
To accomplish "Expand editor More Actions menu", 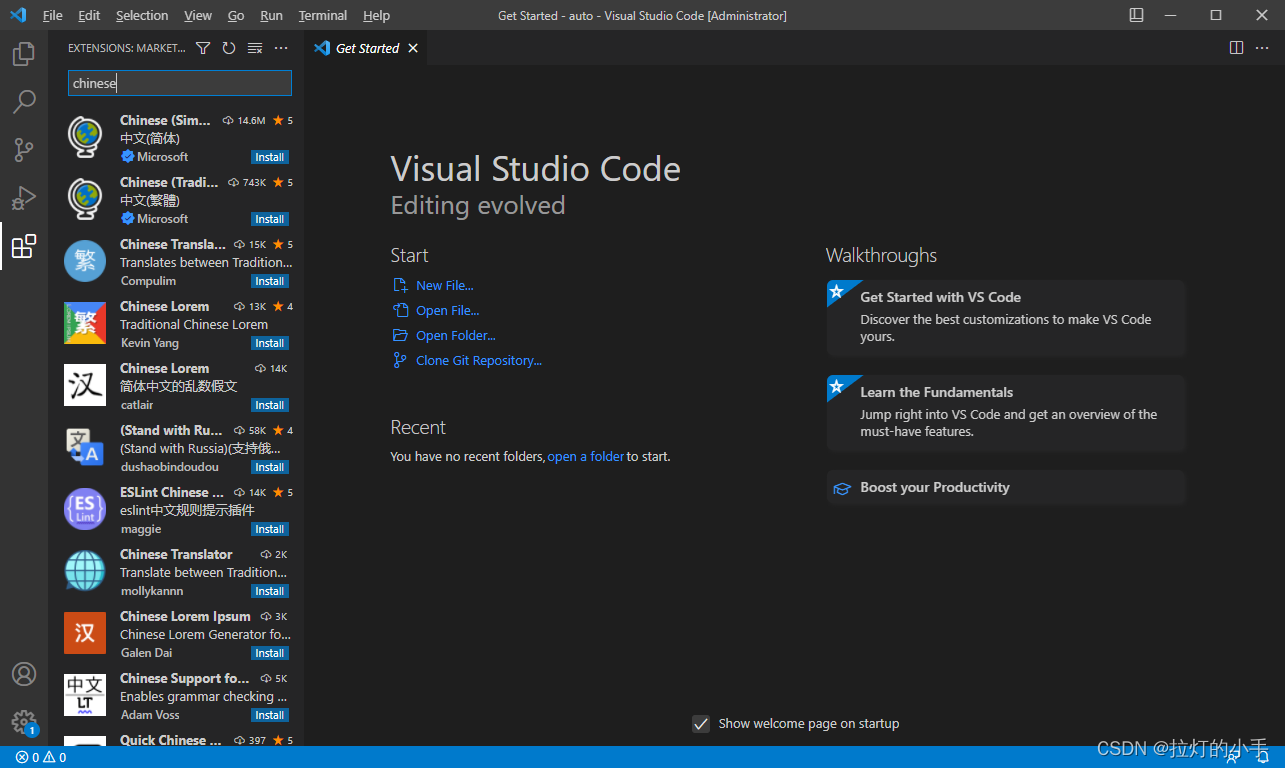I will pos(1262,48).
